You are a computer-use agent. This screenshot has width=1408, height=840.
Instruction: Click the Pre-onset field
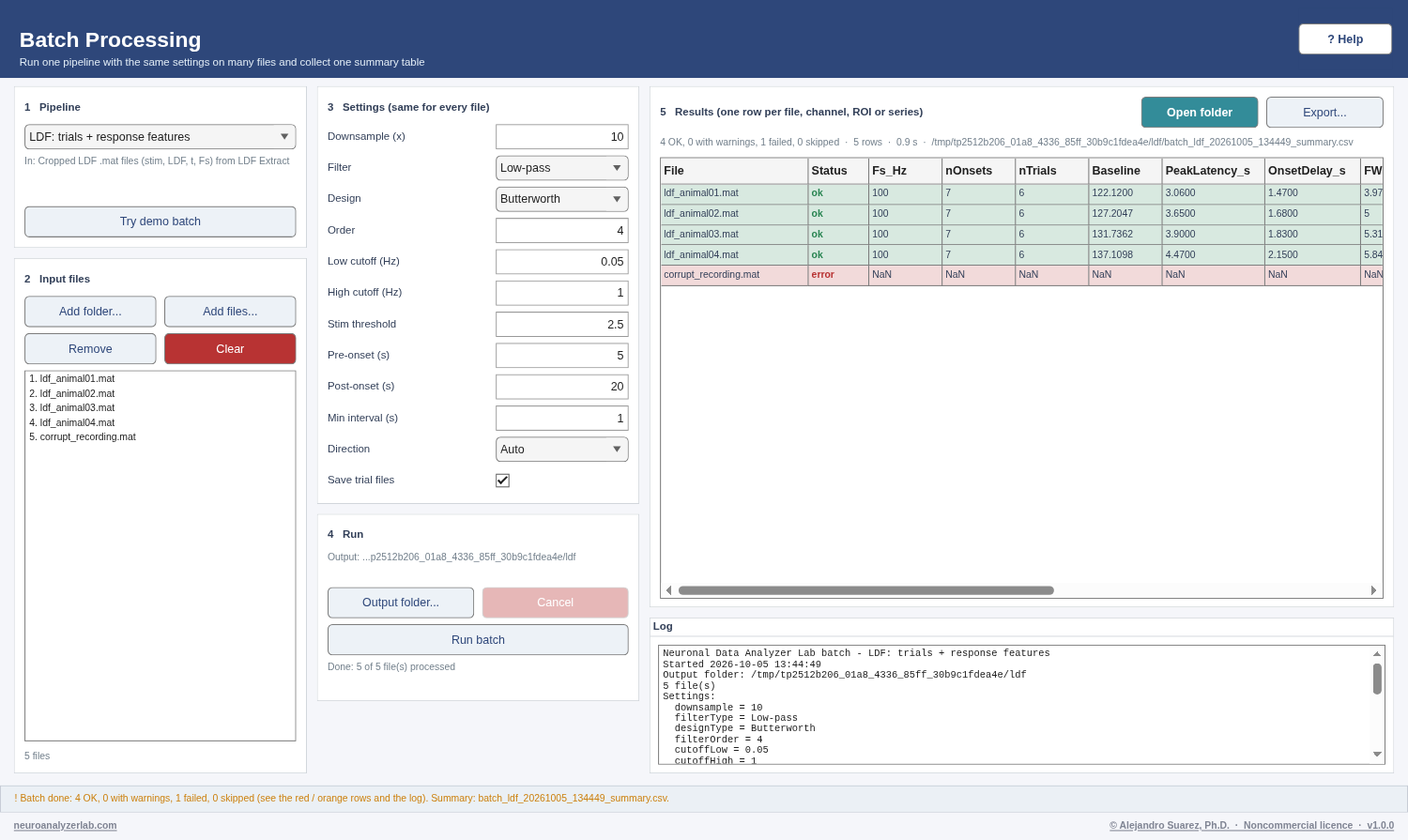(561, 356)
